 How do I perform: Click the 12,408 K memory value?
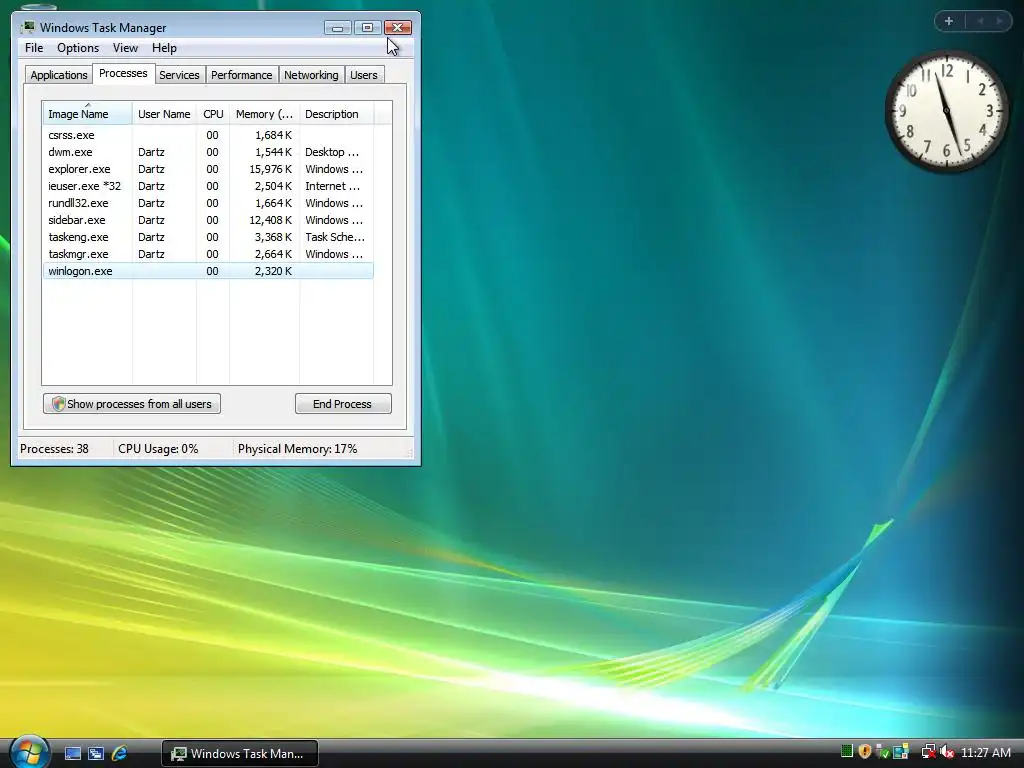tap(270, 220)
